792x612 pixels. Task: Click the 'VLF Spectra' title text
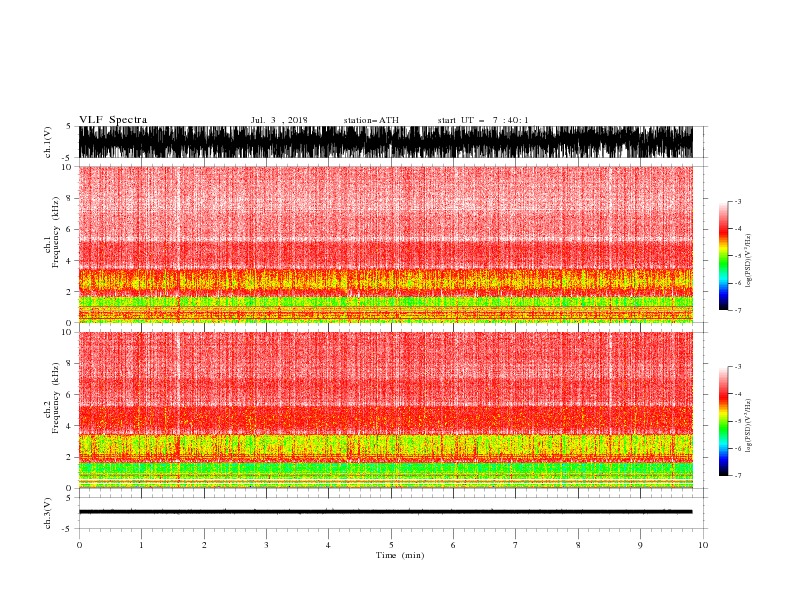coord(113,120)
